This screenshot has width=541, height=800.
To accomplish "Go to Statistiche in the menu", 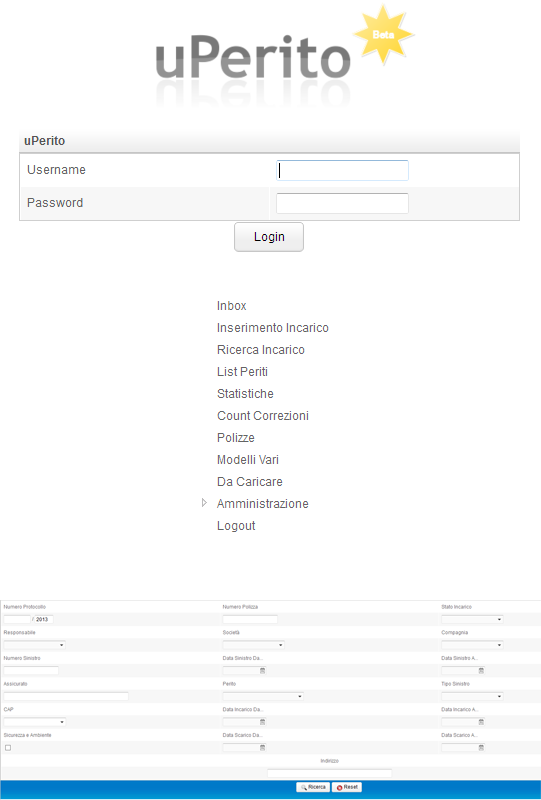I will [245, 394].
